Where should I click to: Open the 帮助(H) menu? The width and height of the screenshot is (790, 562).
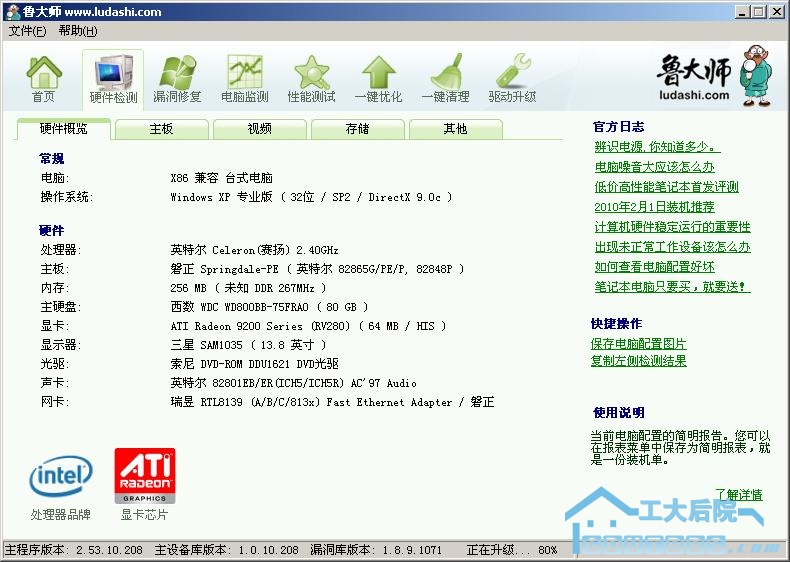click(x=77, y=31)
